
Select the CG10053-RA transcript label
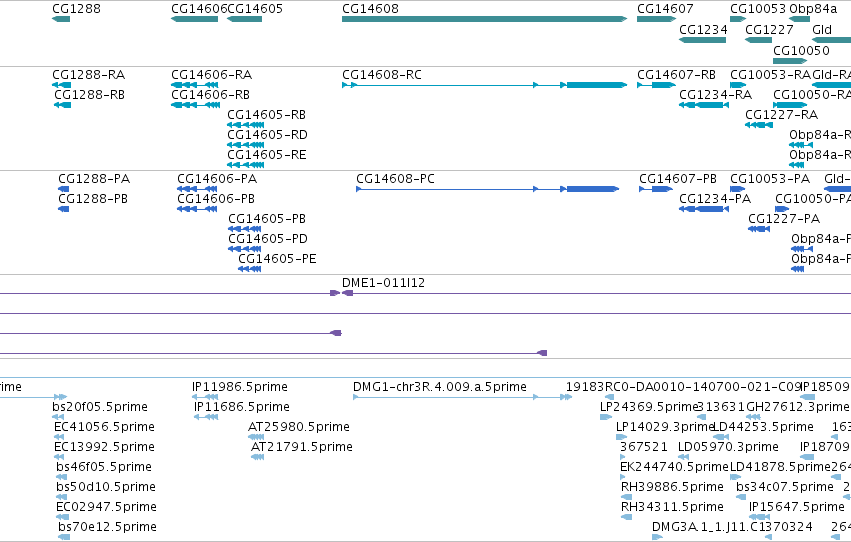tap(771, 74)
